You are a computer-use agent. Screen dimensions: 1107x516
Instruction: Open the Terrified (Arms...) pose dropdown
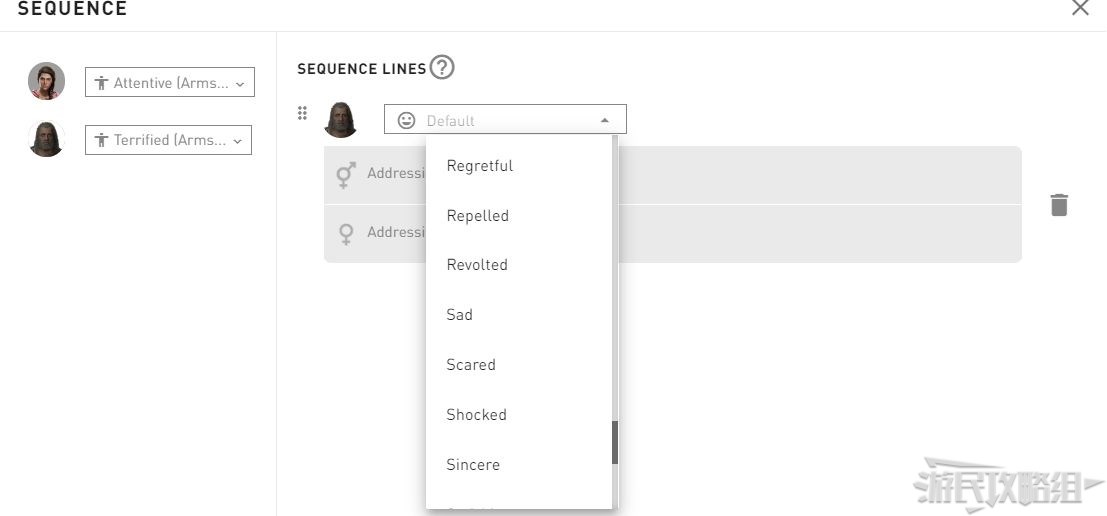pos(168,140)
